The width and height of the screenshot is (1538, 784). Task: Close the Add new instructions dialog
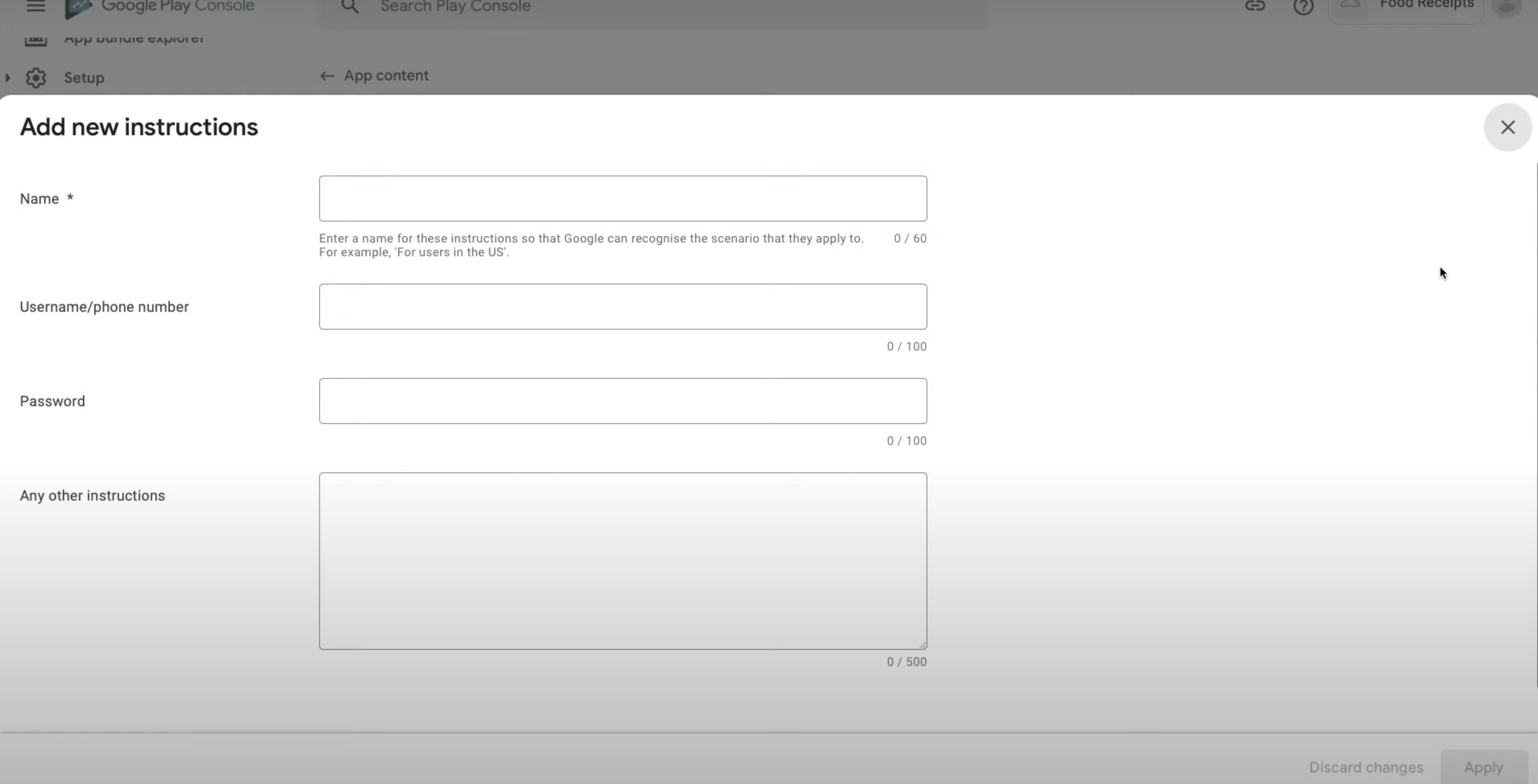tap(1507, 127)
